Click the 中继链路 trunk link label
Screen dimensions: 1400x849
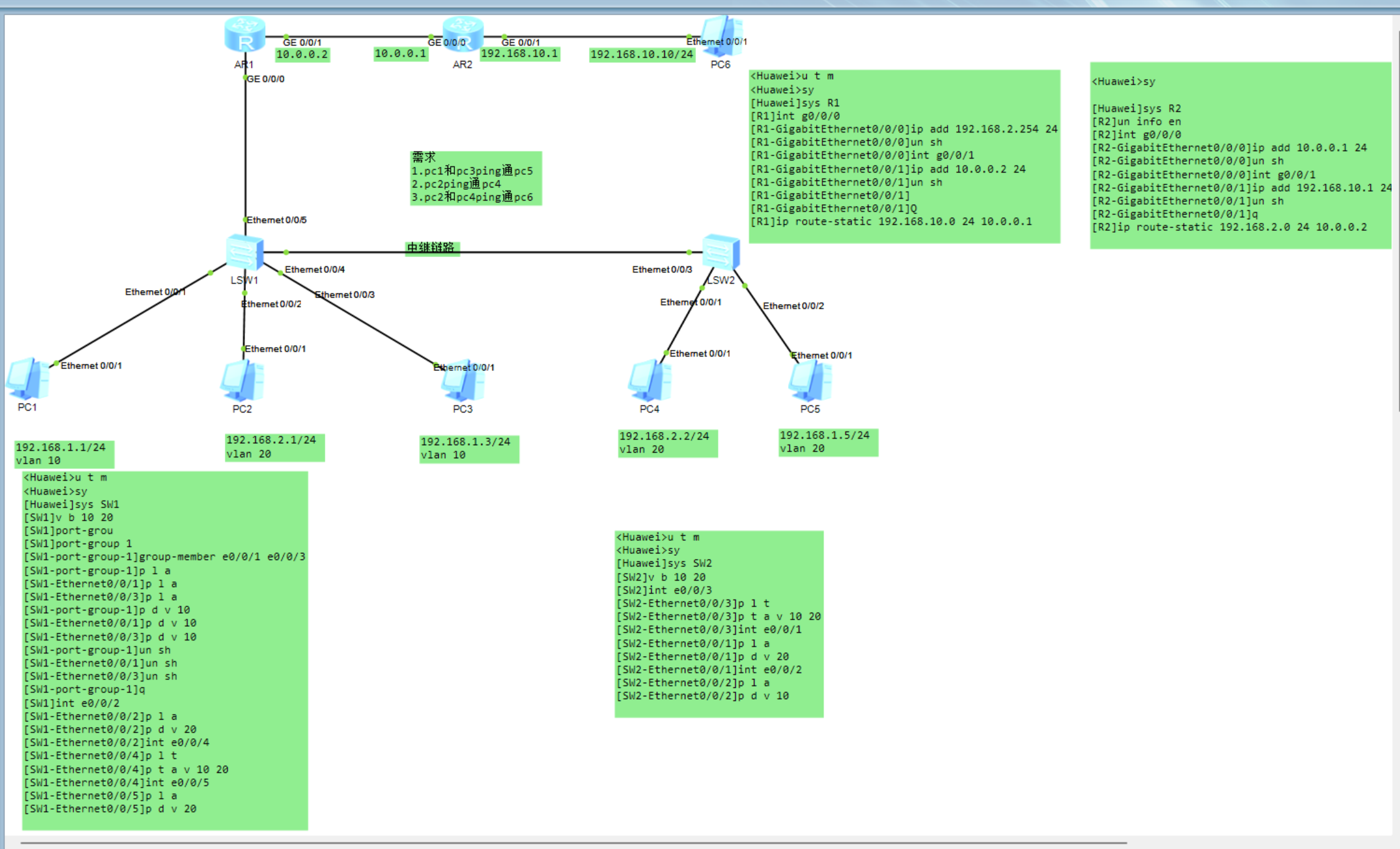[431, 248]
